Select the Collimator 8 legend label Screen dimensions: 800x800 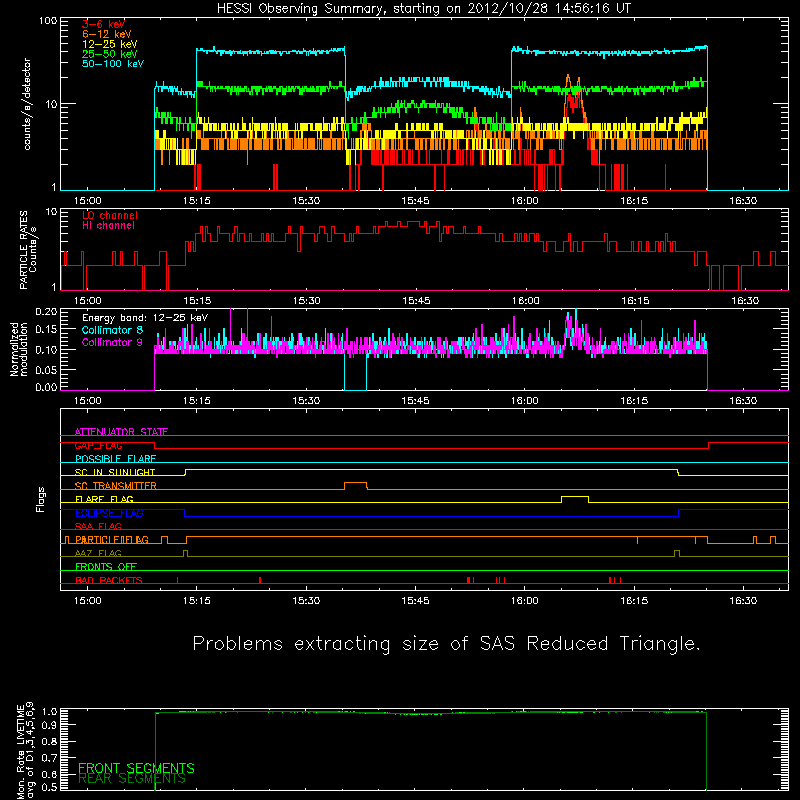pos(112,330)
